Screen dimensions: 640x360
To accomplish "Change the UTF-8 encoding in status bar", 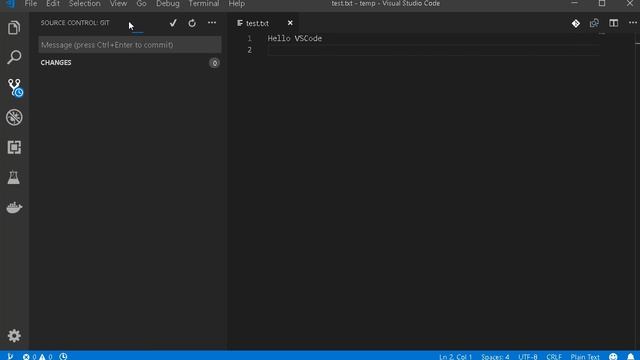I will pyautogui.click(x=528, y=357).
